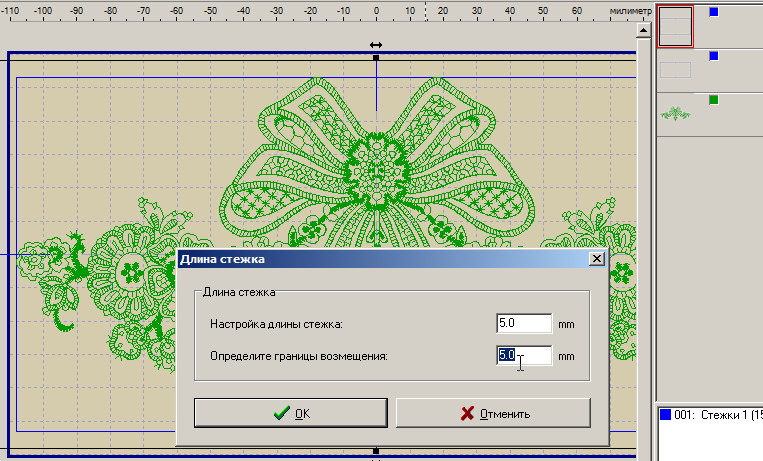The width and height of the screenshot is (763, 461).
Task: Click the blue swatch next to 001 entry
Action: [665, 415]
